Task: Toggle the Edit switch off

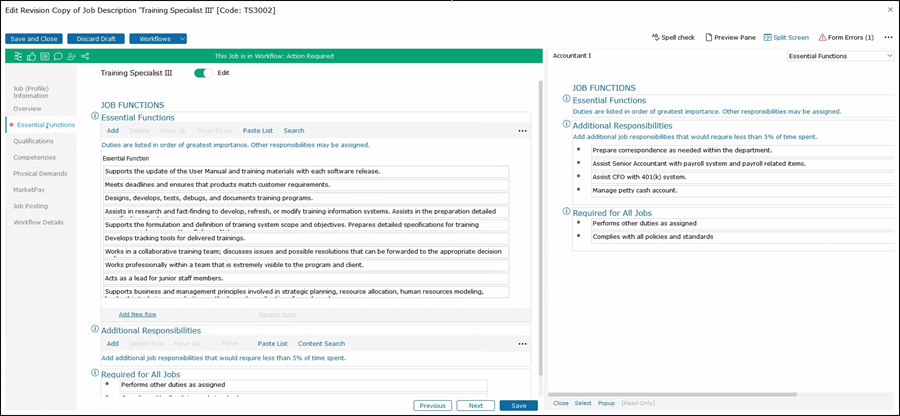Action: 205,73
